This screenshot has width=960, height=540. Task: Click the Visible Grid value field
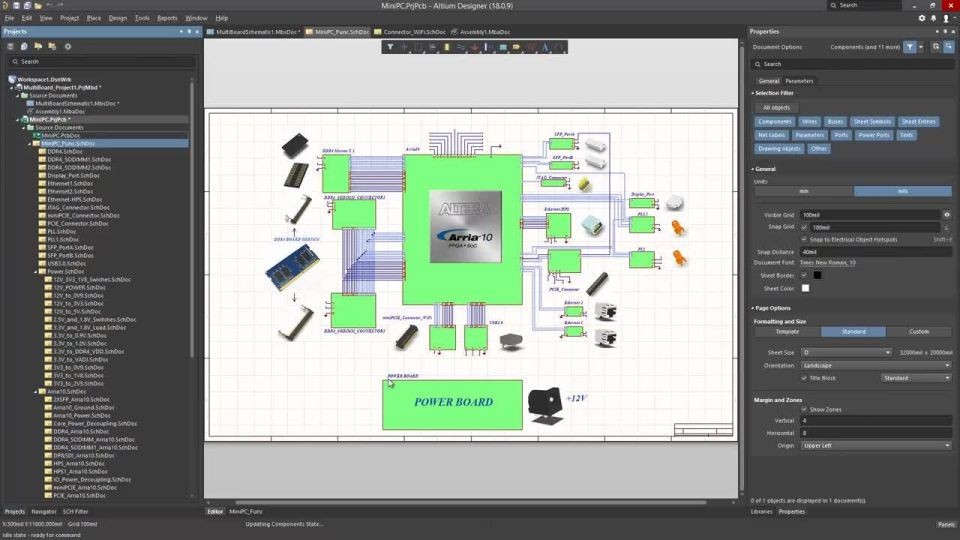coord(870,215)
